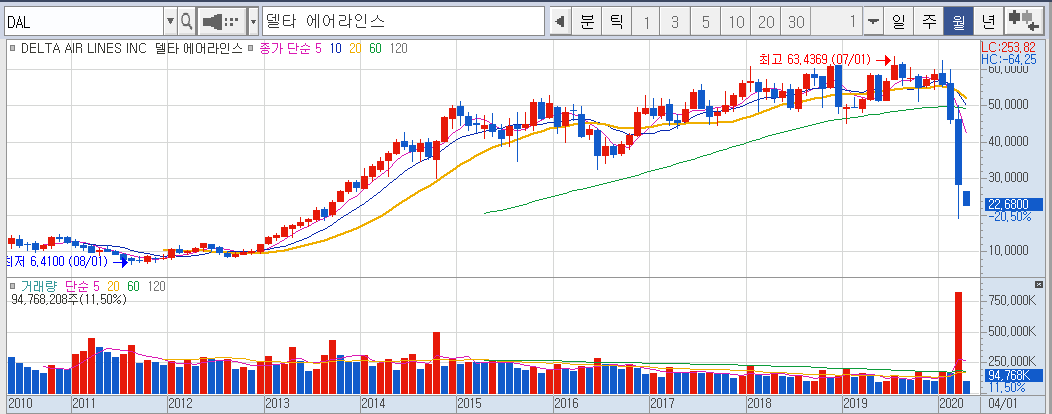Click the 94,768,208주(11,50%) volume readout

(x=69, y=299)
